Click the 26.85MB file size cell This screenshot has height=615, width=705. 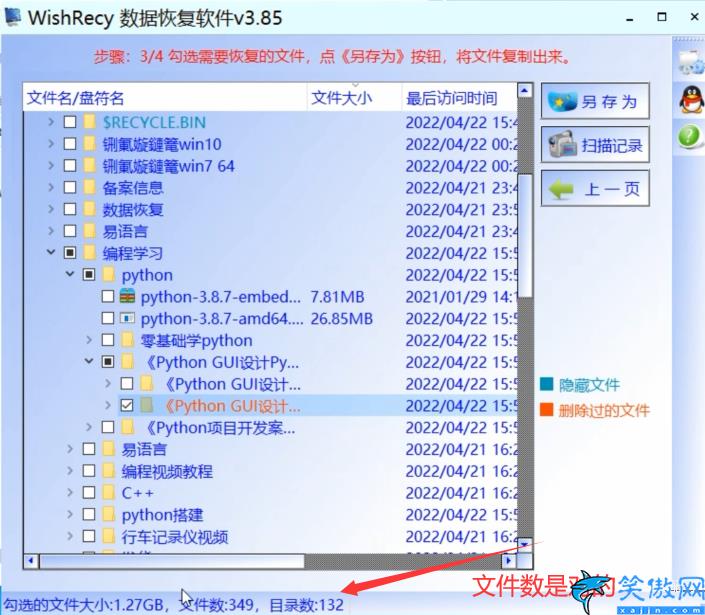(342, 318)
